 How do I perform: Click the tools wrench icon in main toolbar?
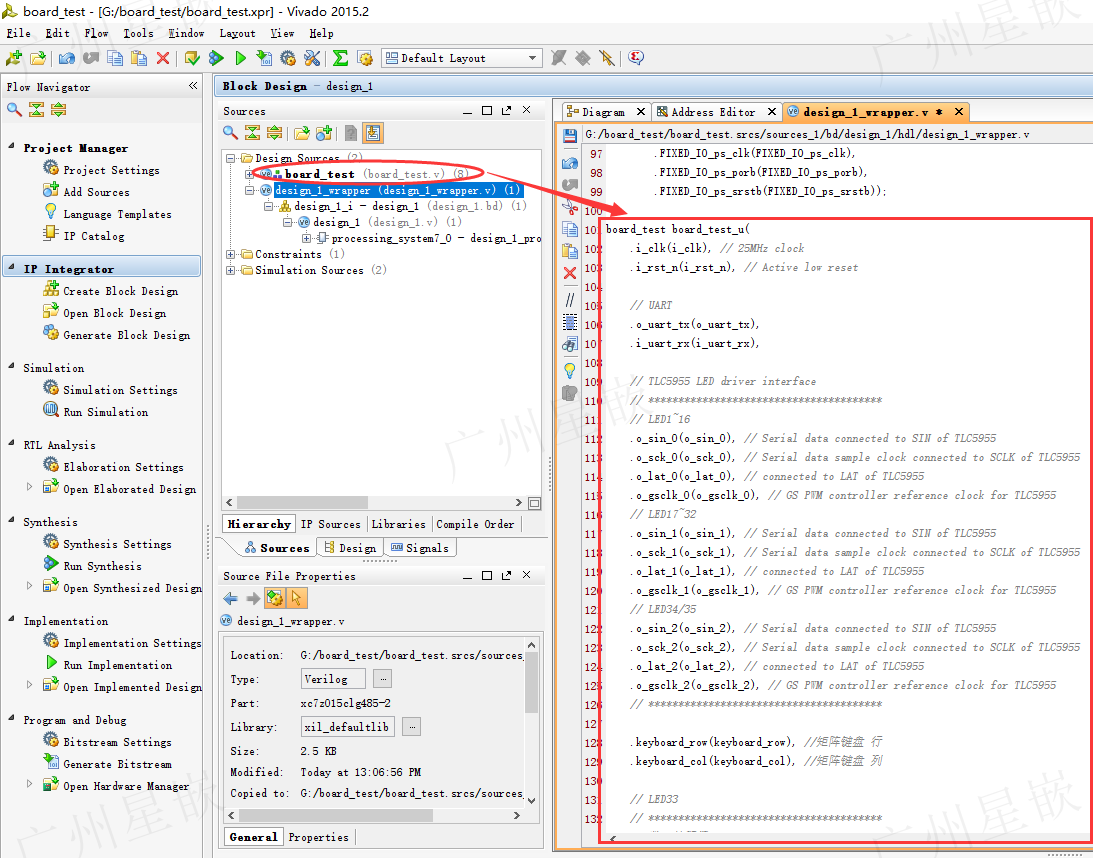click(x=312, y=58)
